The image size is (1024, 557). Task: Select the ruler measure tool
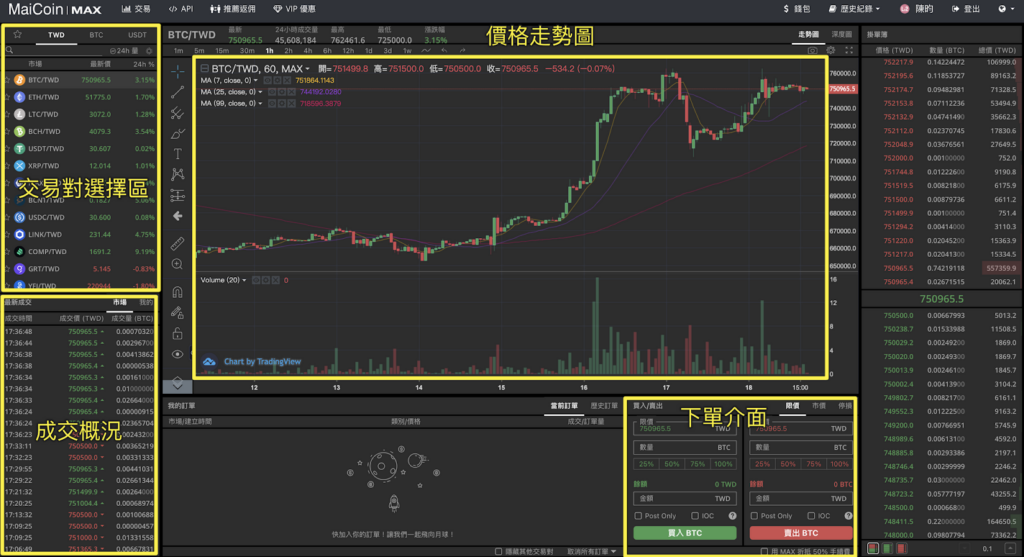point(177,244)
